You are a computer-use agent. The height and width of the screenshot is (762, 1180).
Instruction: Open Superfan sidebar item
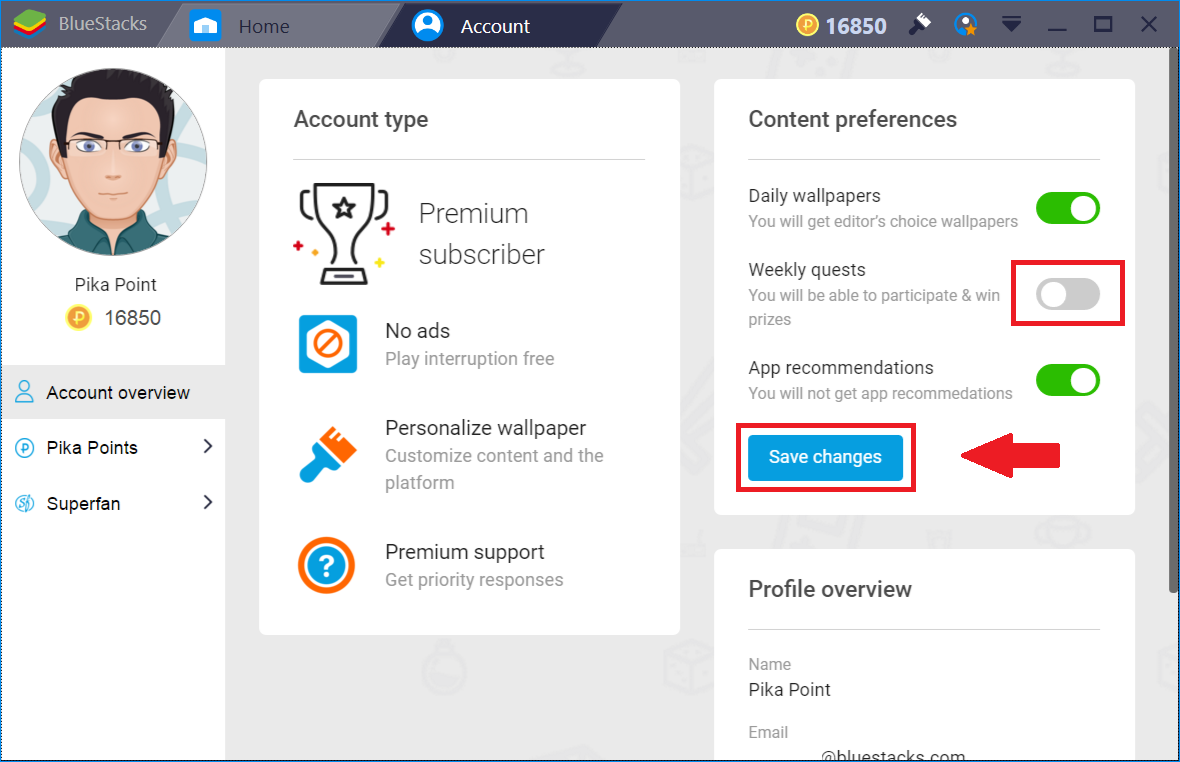click(113, 503)
